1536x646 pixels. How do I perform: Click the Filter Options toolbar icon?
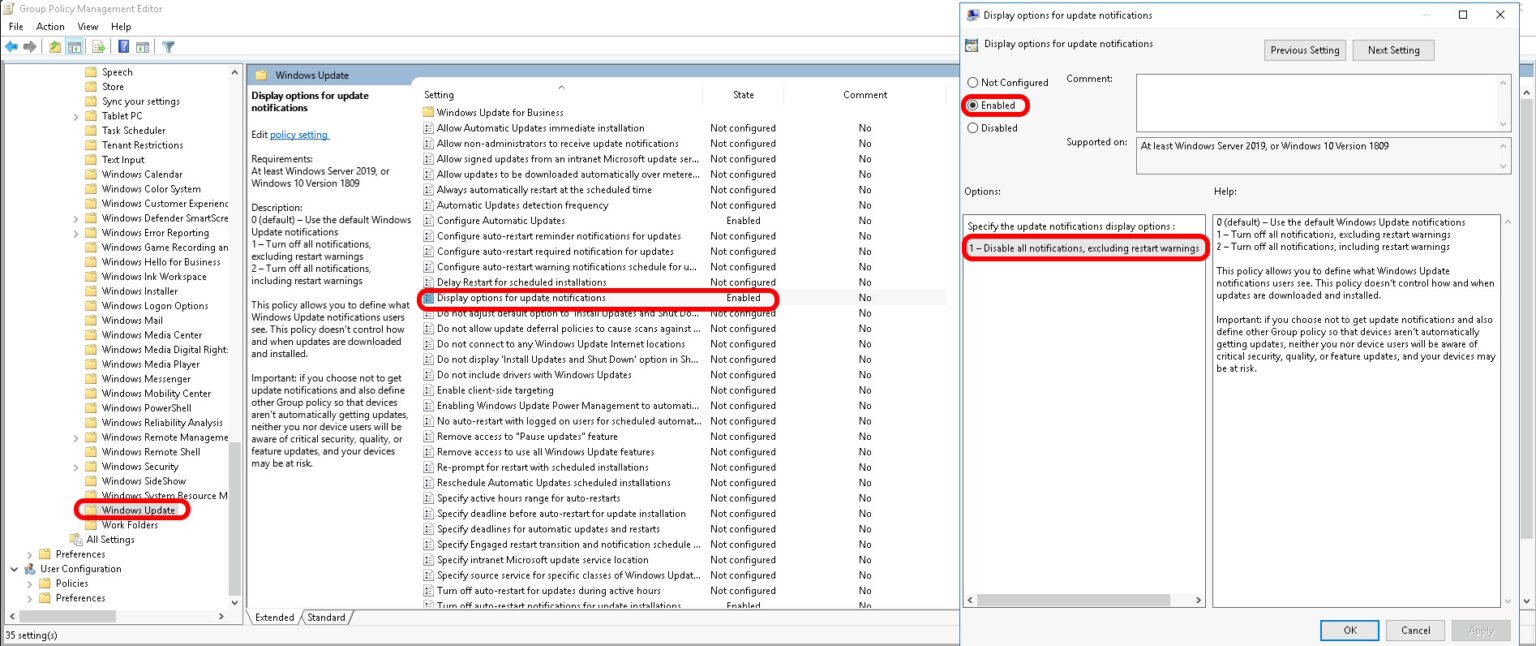pos(168,46)
